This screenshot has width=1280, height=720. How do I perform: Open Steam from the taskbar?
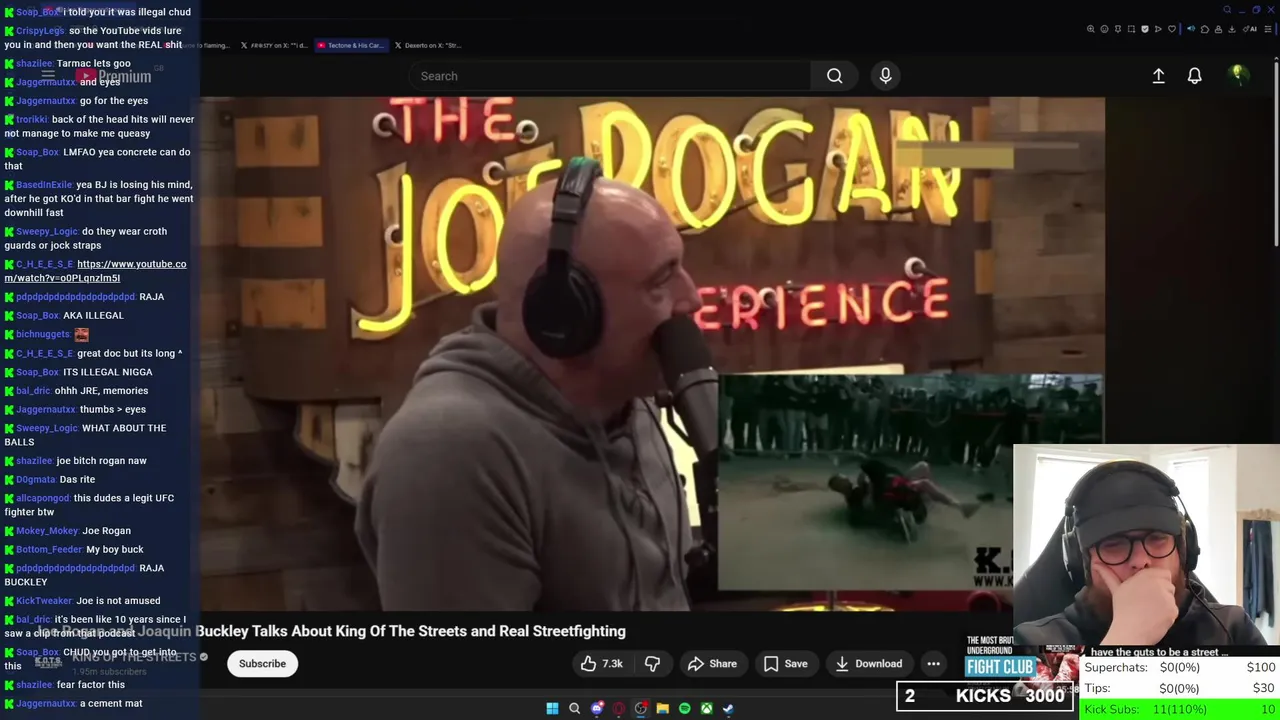pyautogui.click(x=728, y=709)
